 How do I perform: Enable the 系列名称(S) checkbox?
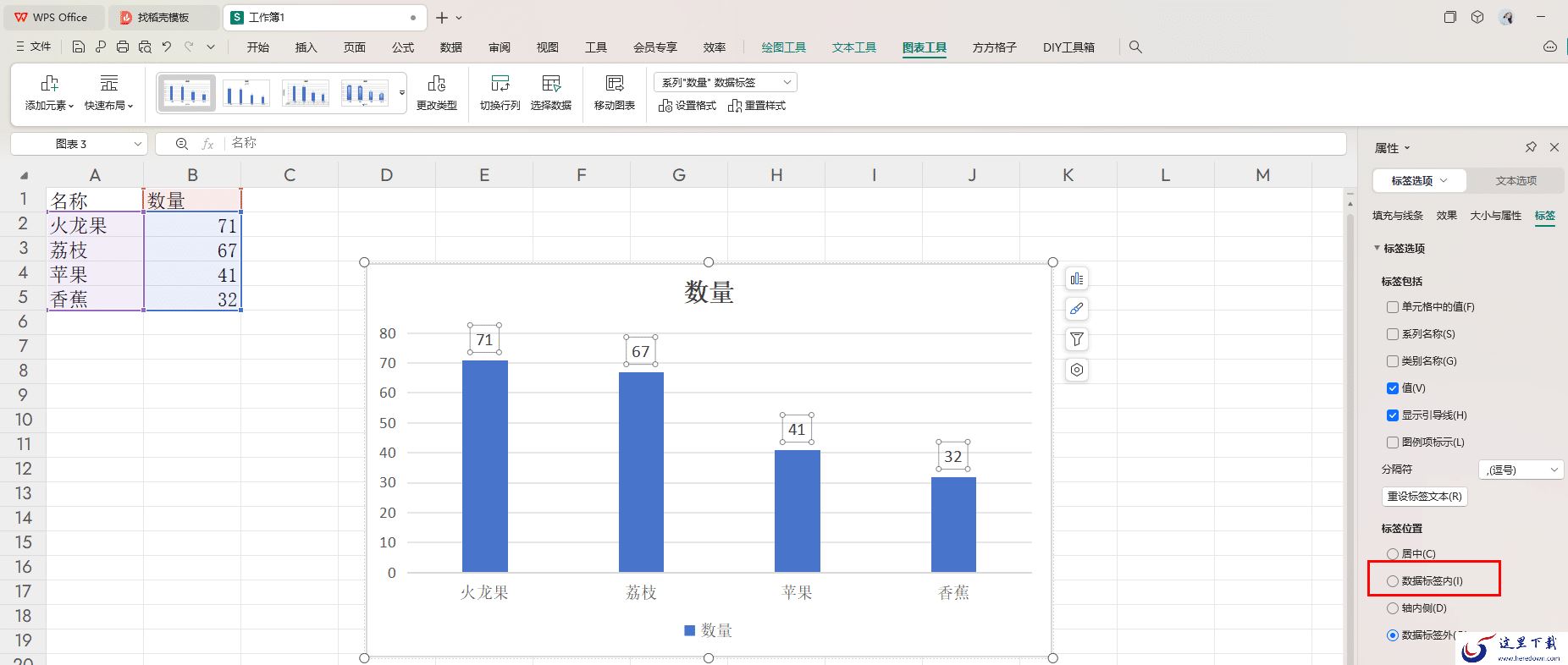coord(1393,334)
